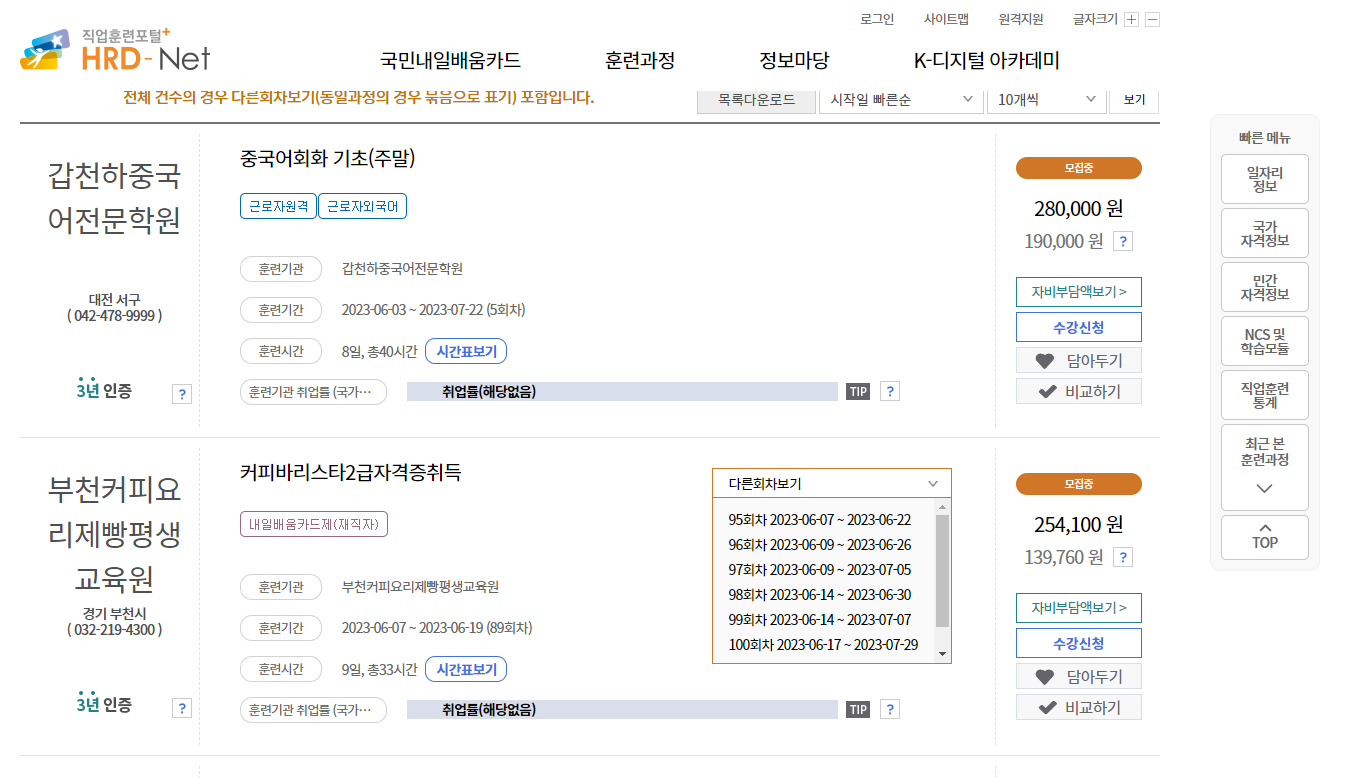Screen dimensions: 1346x777
Task: Shrink text using the 글자크기 minus icon
Action: pyautogui.click(x=1152, y=18)
